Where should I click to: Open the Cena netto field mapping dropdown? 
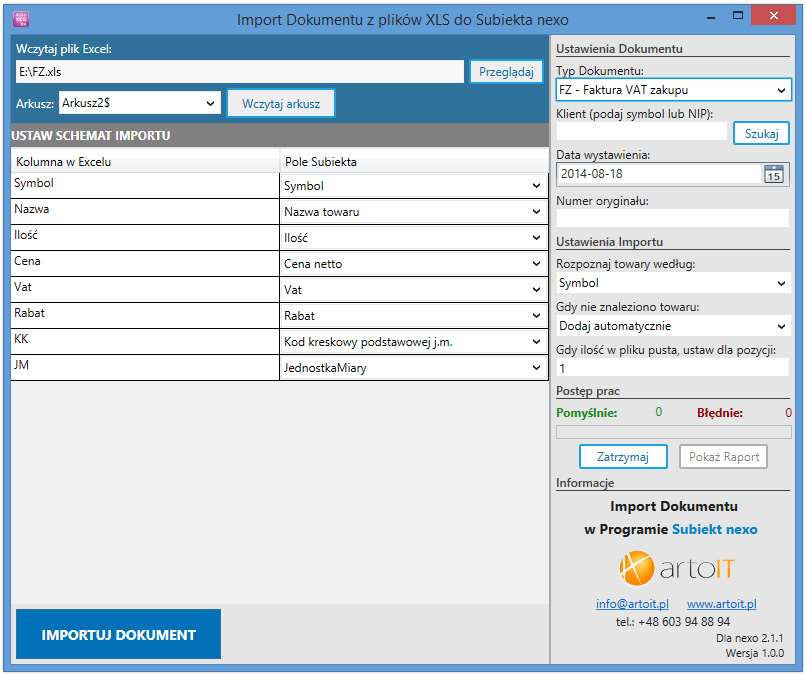click(413, 264)
